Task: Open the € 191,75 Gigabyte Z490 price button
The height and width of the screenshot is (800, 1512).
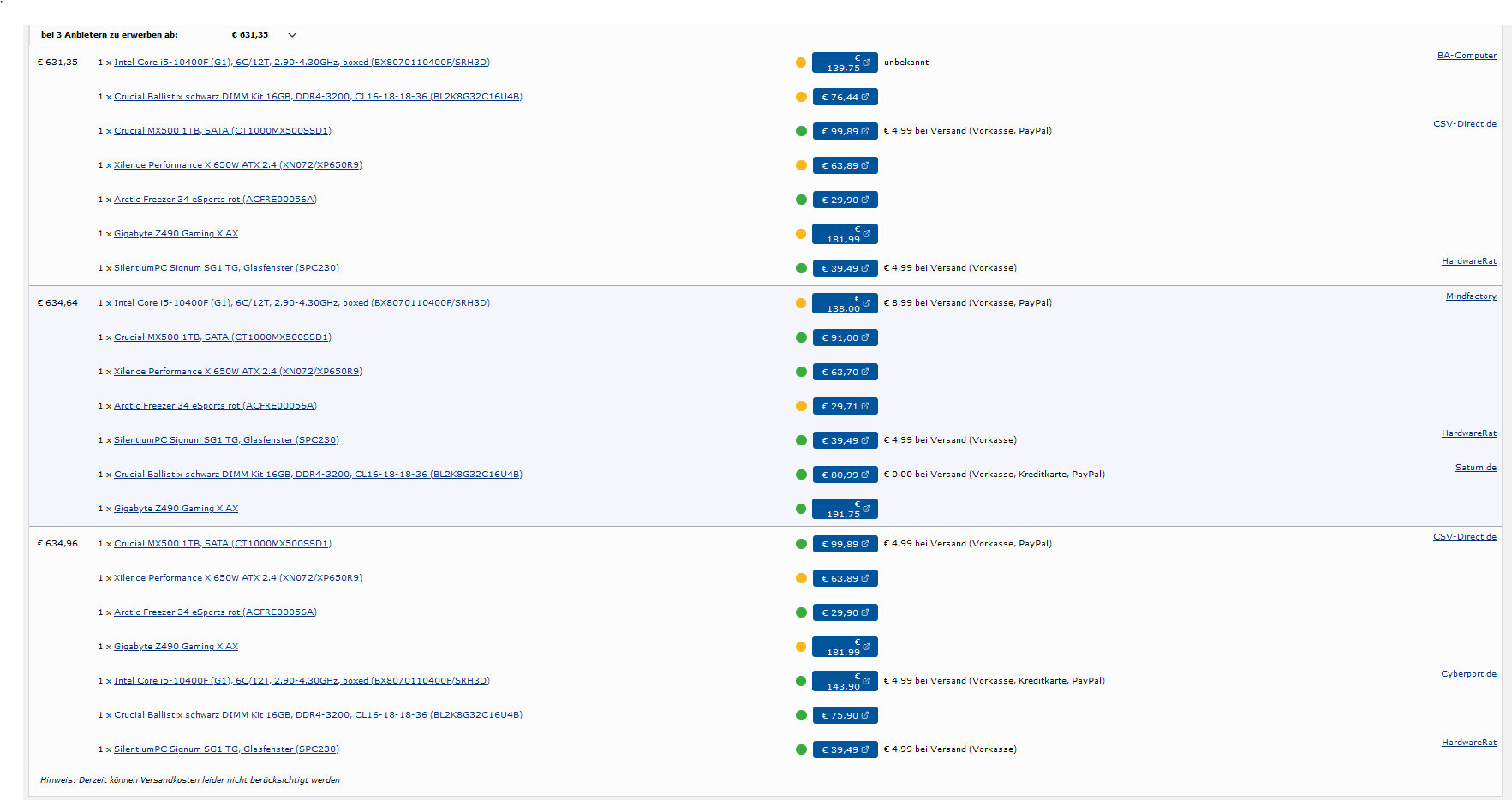Action: pos(845,509)
